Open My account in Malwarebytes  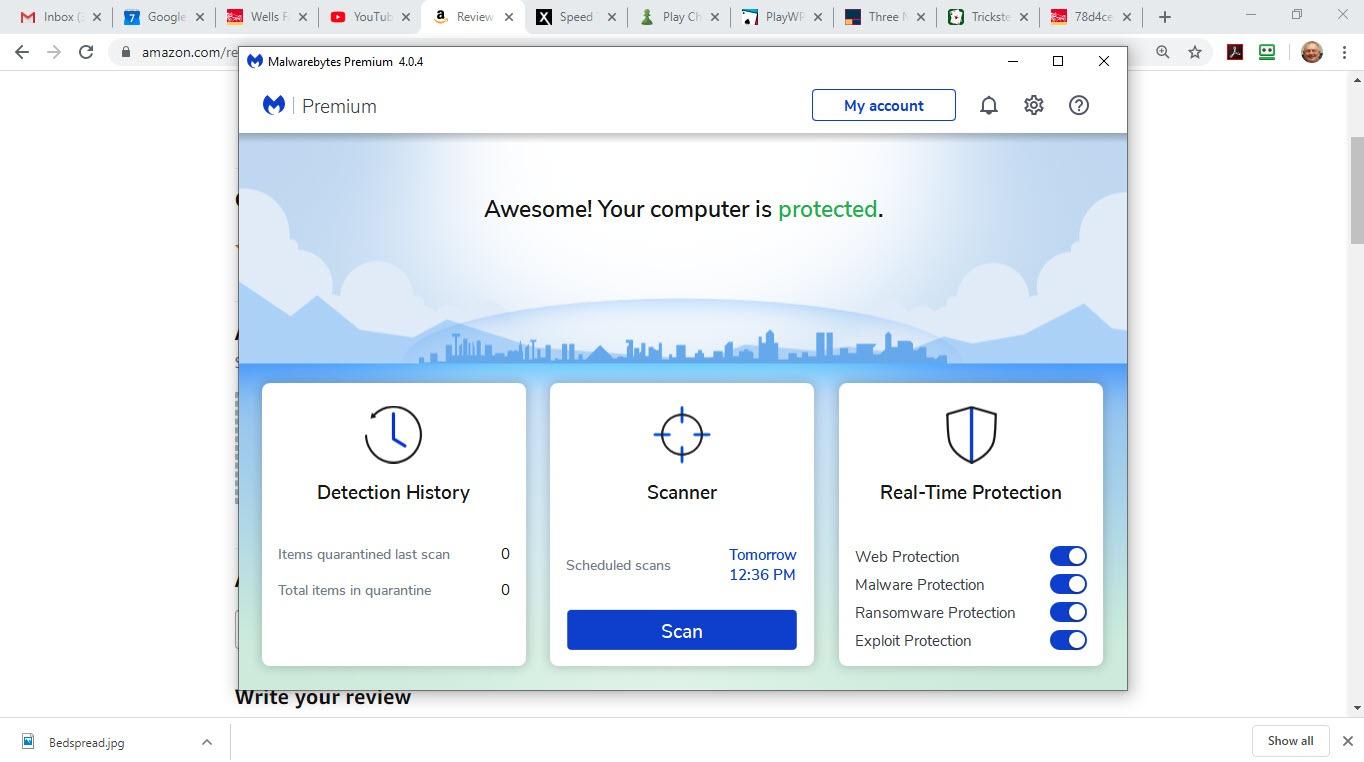(x=883, y=104)
